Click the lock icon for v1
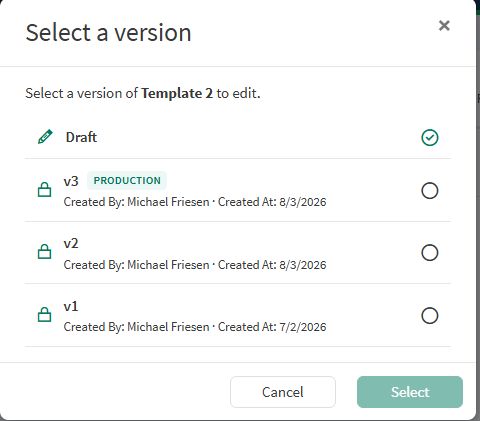The height and width of the screenshot is (421, 480). [x=44, y=314]
